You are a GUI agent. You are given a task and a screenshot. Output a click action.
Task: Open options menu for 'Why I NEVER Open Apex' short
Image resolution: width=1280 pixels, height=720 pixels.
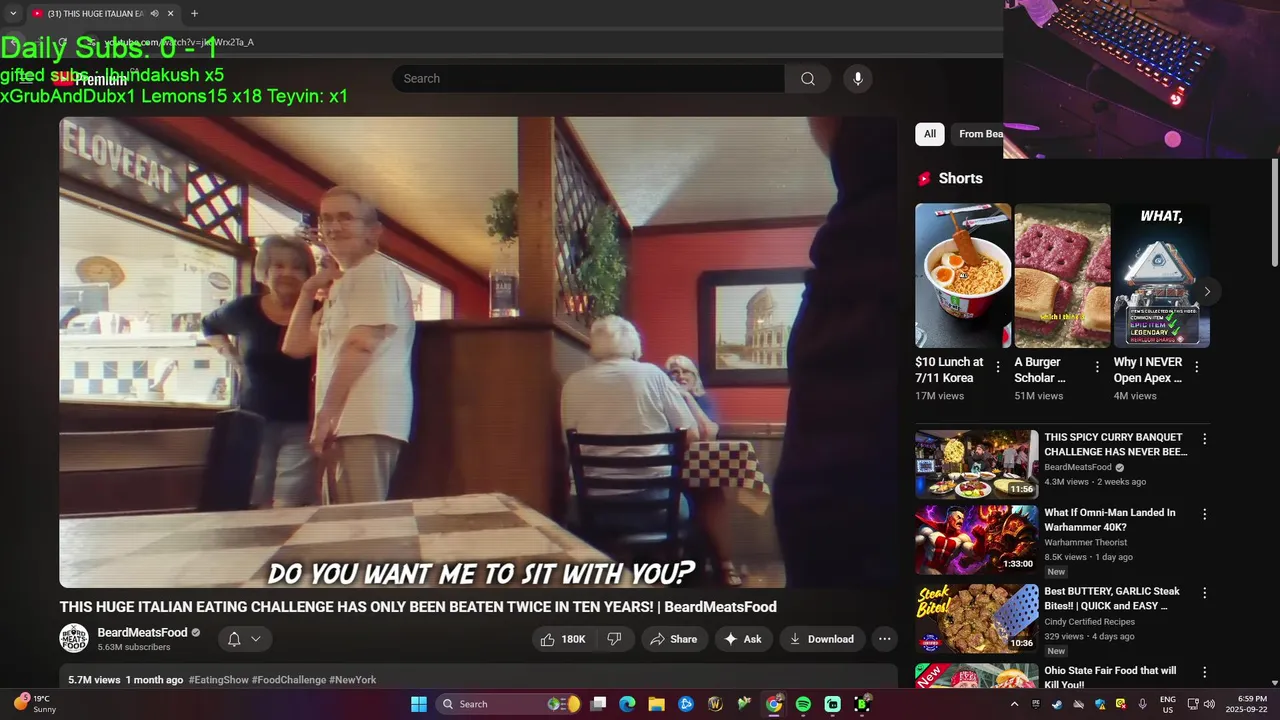pyautogui.click(x=1197, y=367)
